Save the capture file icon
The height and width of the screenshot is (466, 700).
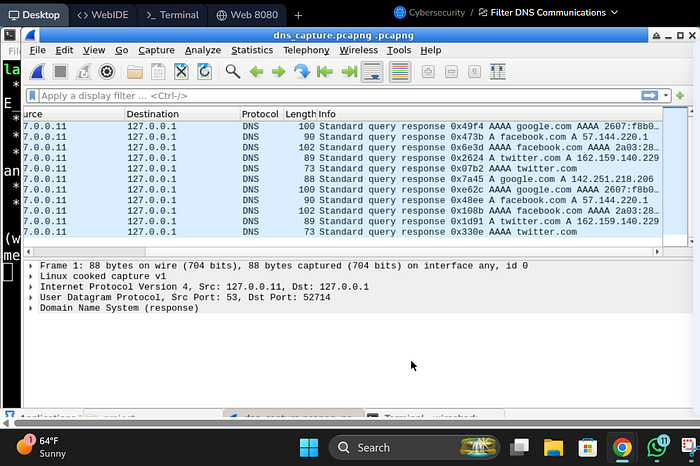(158, 72)
